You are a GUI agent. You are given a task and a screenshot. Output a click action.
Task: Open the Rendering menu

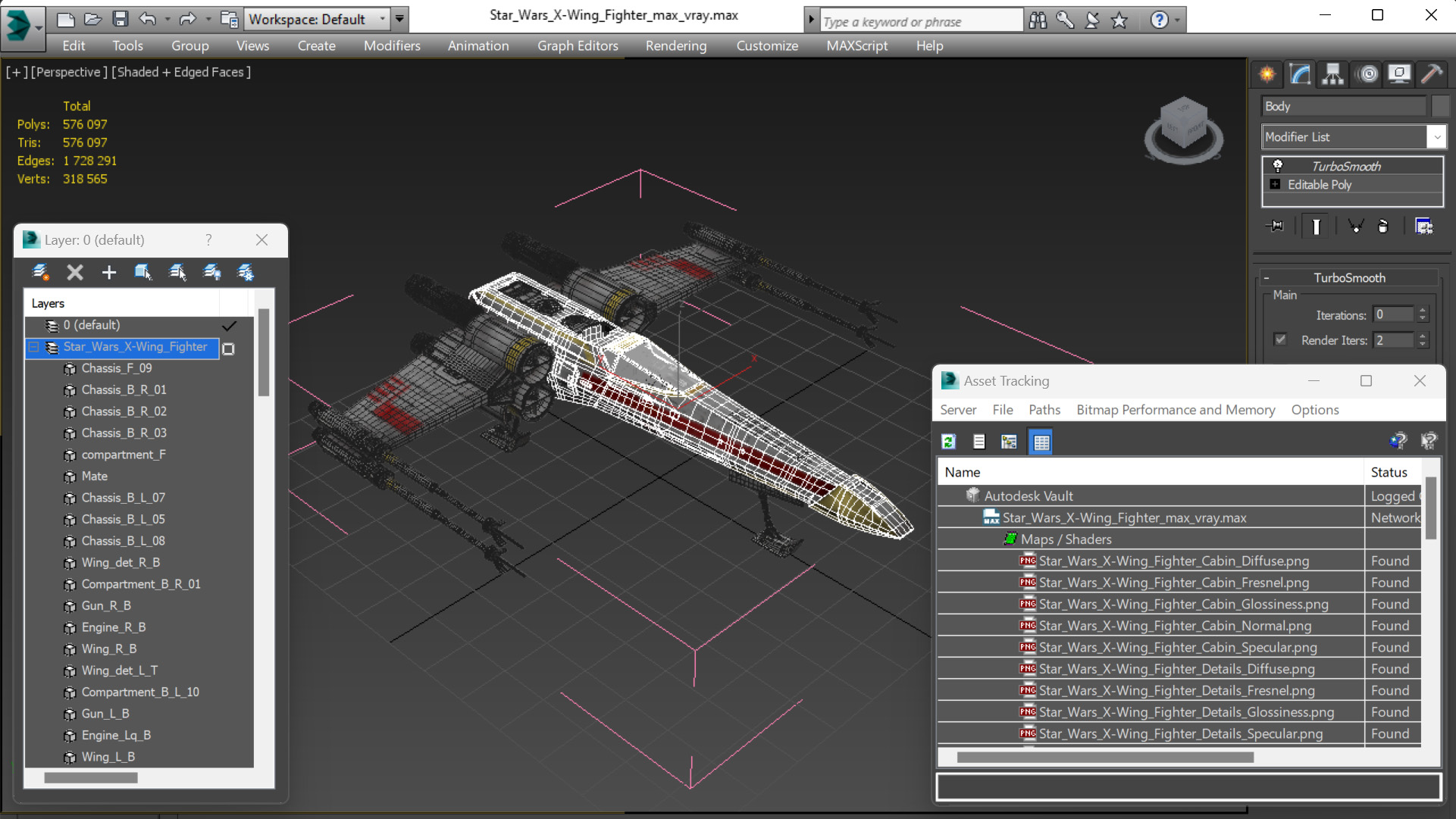coord(676,46)
